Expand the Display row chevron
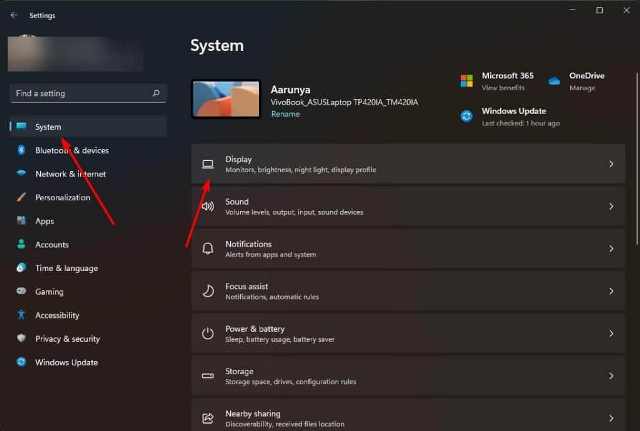 click(x=611, y=164)
